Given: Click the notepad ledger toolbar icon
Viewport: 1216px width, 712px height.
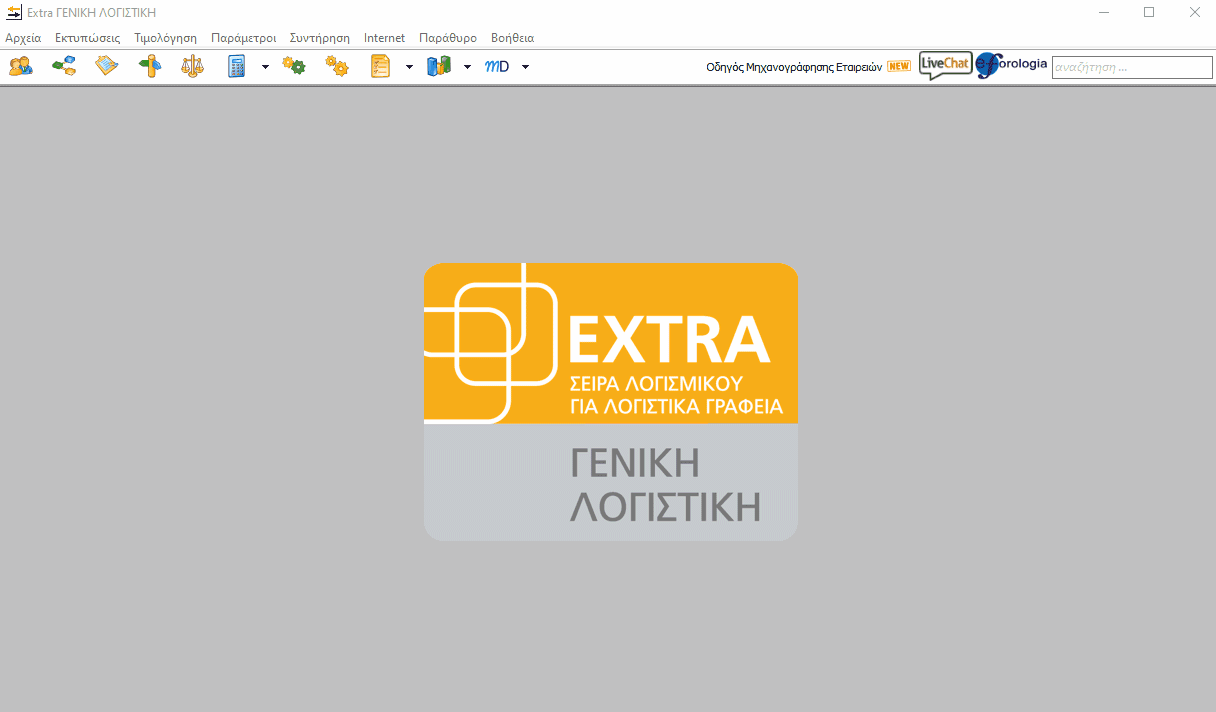Looking at the screenshot, I should click(107, 66).
